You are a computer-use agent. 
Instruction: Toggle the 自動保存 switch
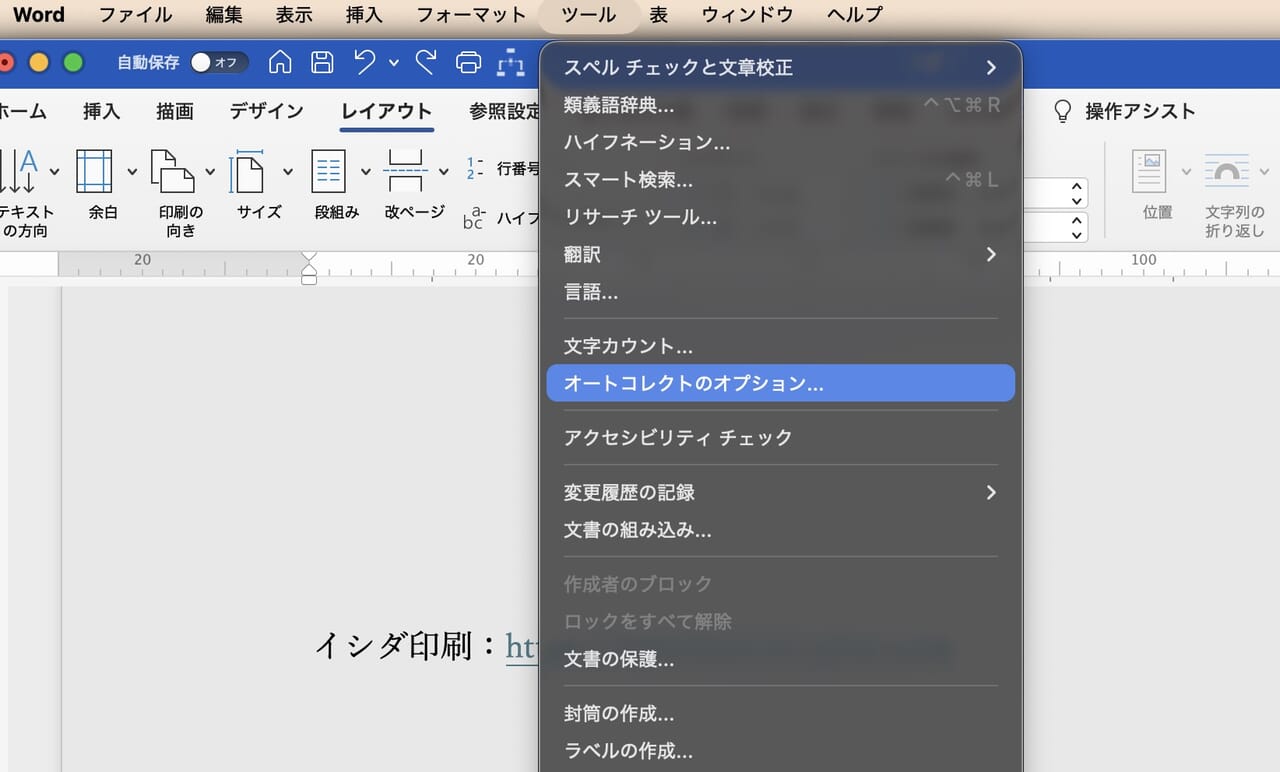(x=219, y=63)
